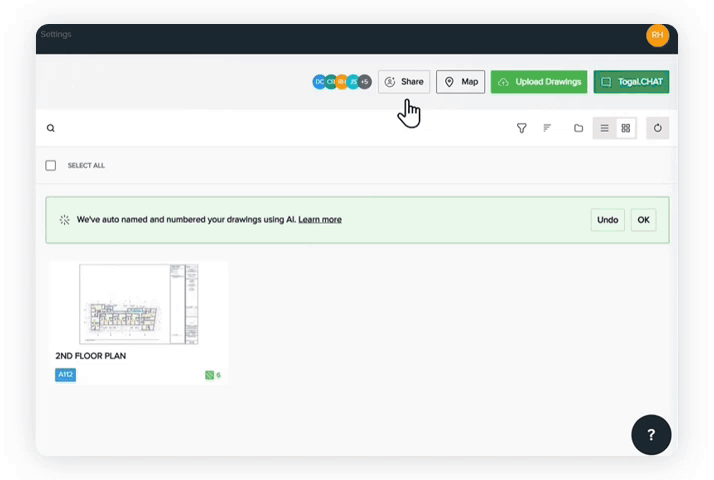The height and width of the screenshot is (480, 714).
Task: Switch to list view
Action: coord(604,128)
